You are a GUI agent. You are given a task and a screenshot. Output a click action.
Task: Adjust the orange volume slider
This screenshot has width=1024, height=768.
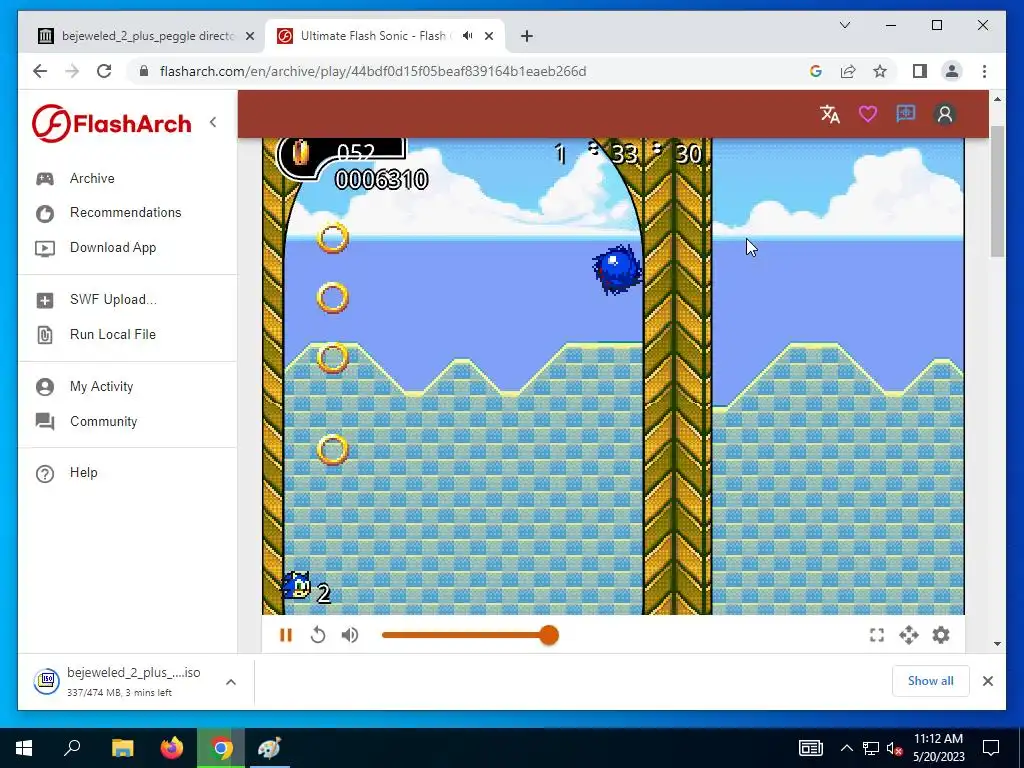pos(470,635)
